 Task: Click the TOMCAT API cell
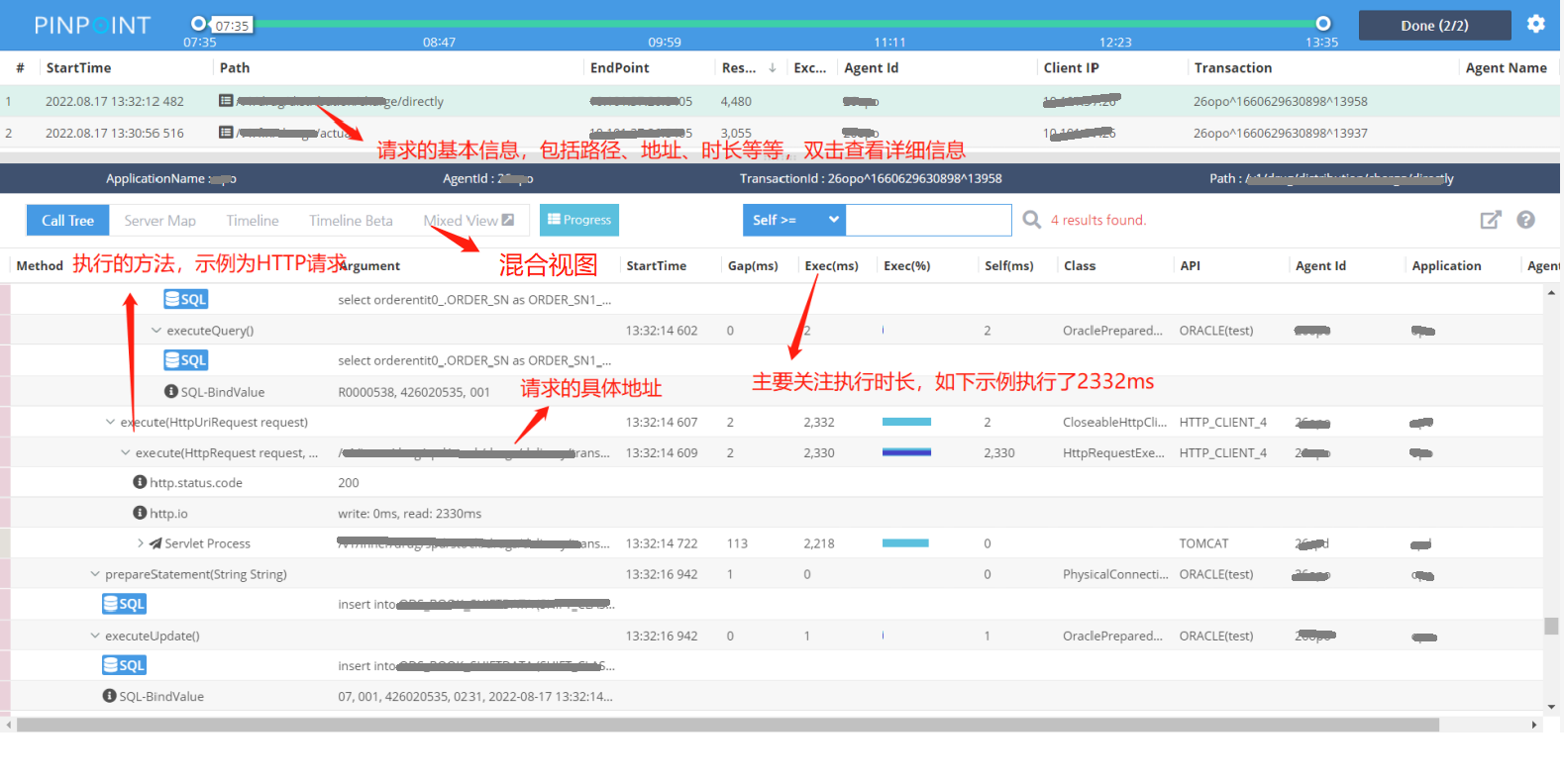tap(1203, 543)
